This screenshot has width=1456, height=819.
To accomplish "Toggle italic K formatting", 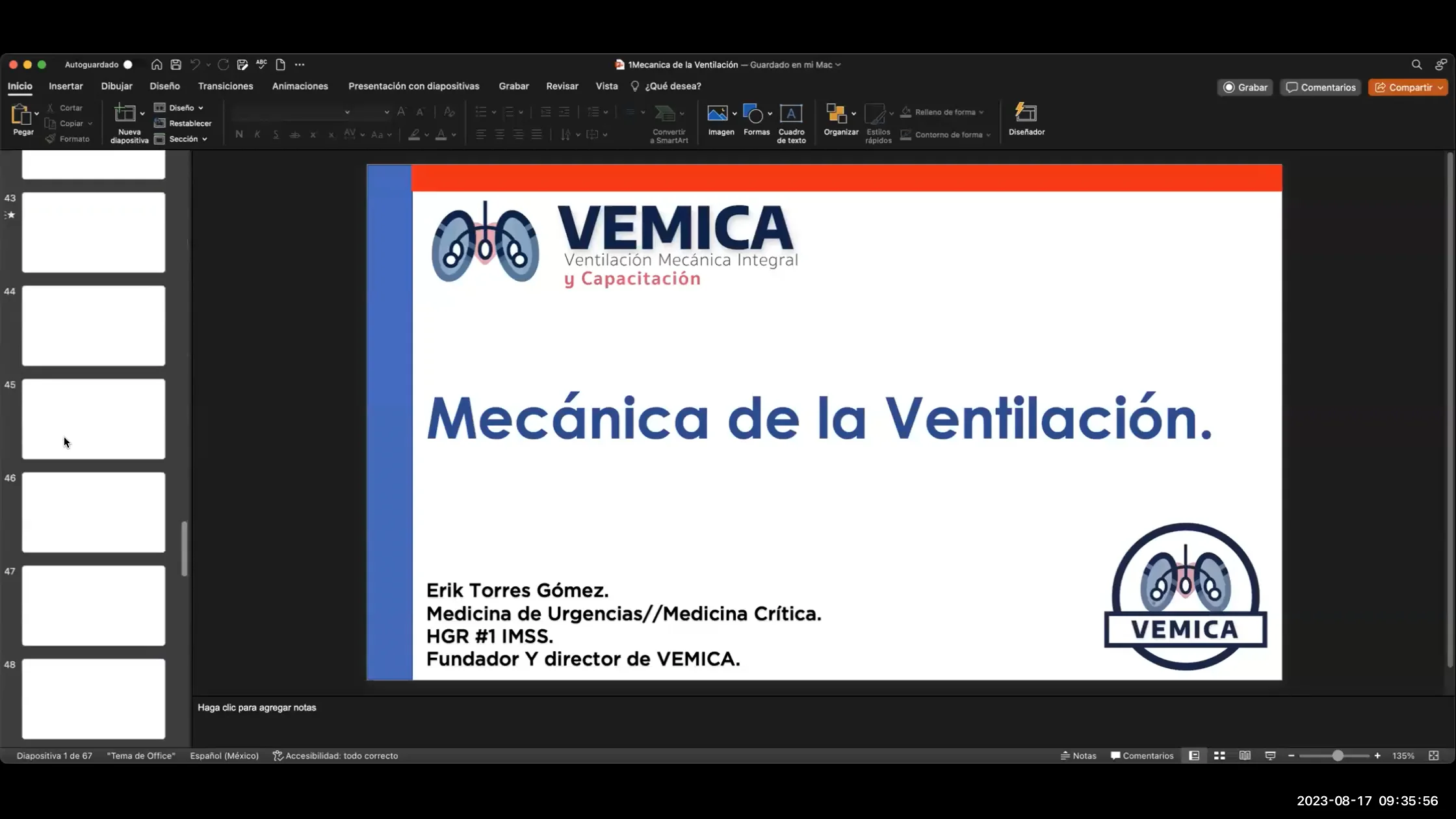I will (257, 135).
